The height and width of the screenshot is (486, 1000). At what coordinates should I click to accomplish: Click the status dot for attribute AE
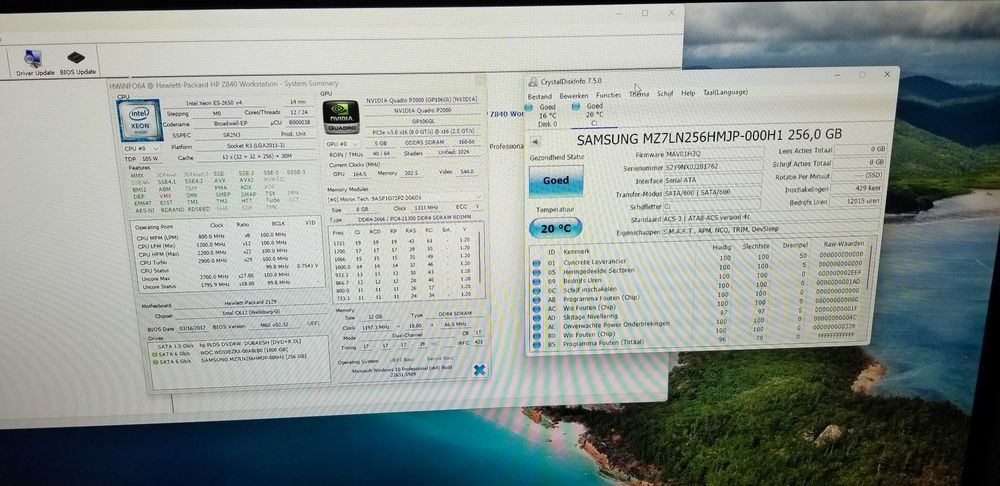(x=536, y=327)
